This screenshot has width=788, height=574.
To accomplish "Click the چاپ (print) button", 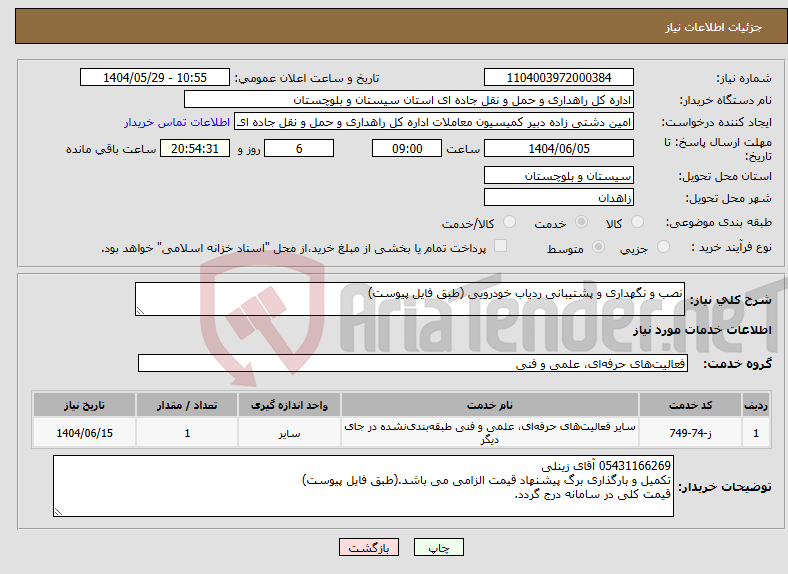I will coord(438,547).
